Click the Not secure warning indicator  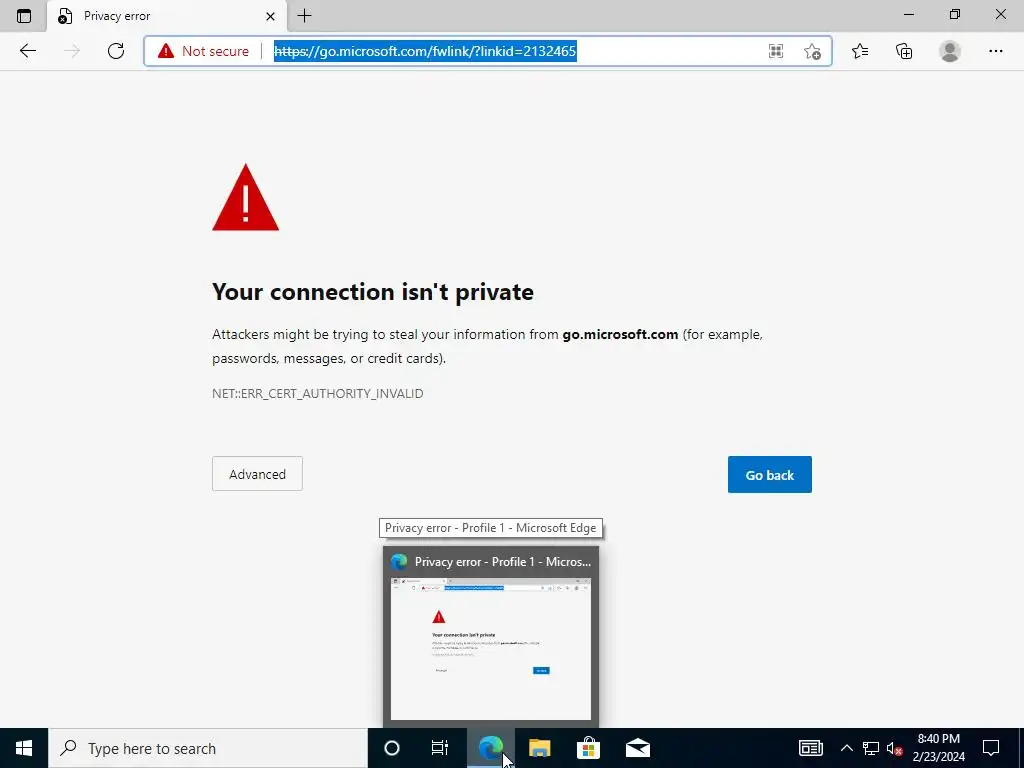coord(203,51)
